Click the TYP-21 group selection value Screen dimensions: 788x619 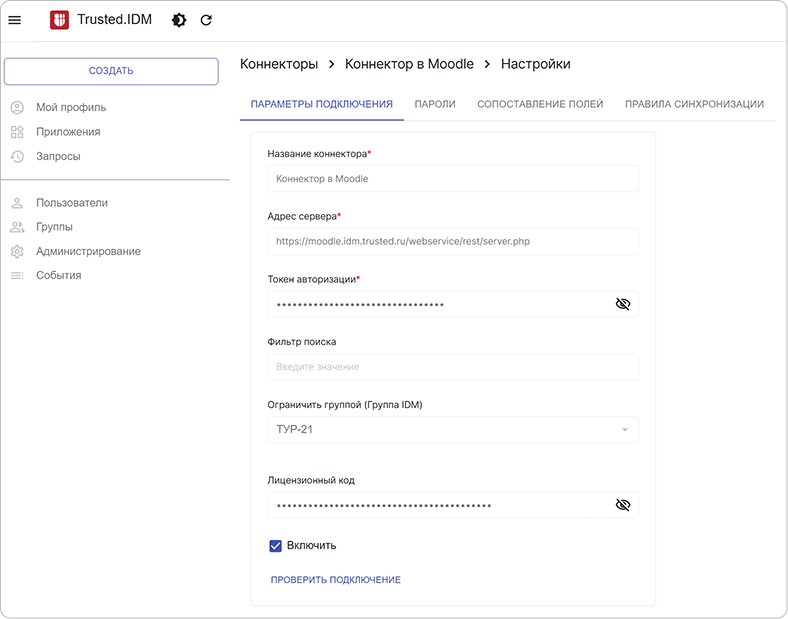[294, 430]
